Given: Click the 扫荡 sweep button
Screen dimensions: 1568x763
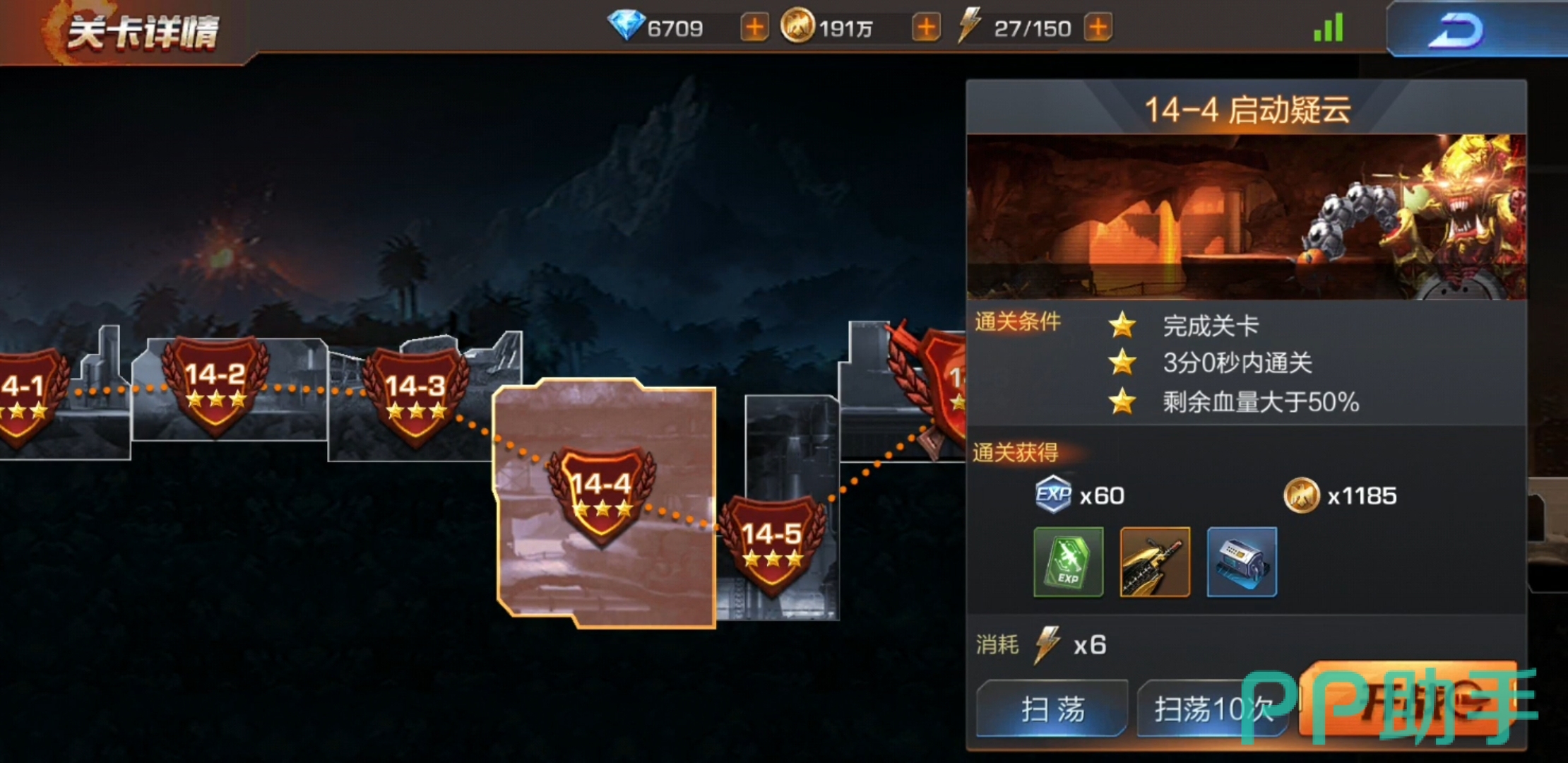Looking at the screenshot, I should 1052,709.
